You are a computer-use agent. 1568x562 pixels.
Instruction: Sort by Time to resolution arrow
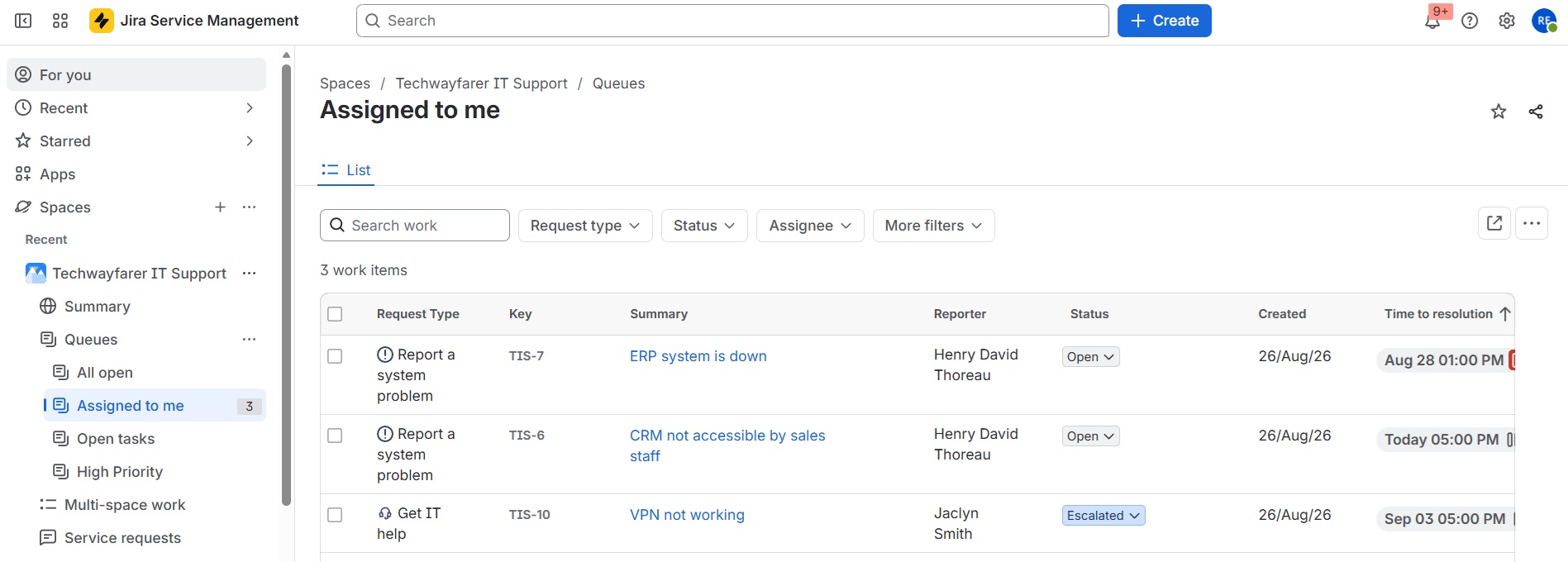click(1504, 314)
